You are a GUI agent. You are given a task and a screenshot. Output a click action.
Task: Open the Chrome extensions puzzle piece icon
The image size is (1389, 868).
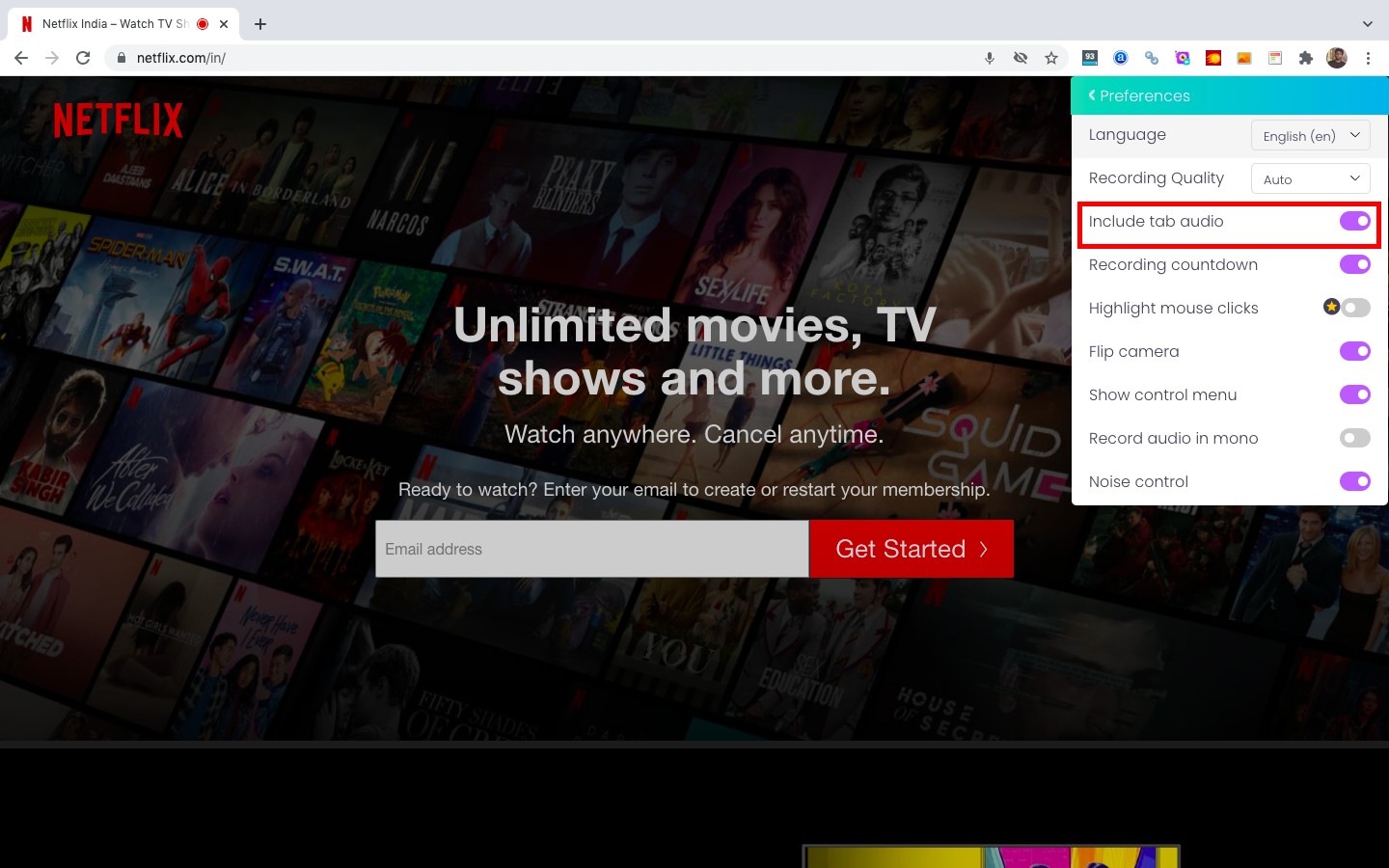[x=1305, y=58]
